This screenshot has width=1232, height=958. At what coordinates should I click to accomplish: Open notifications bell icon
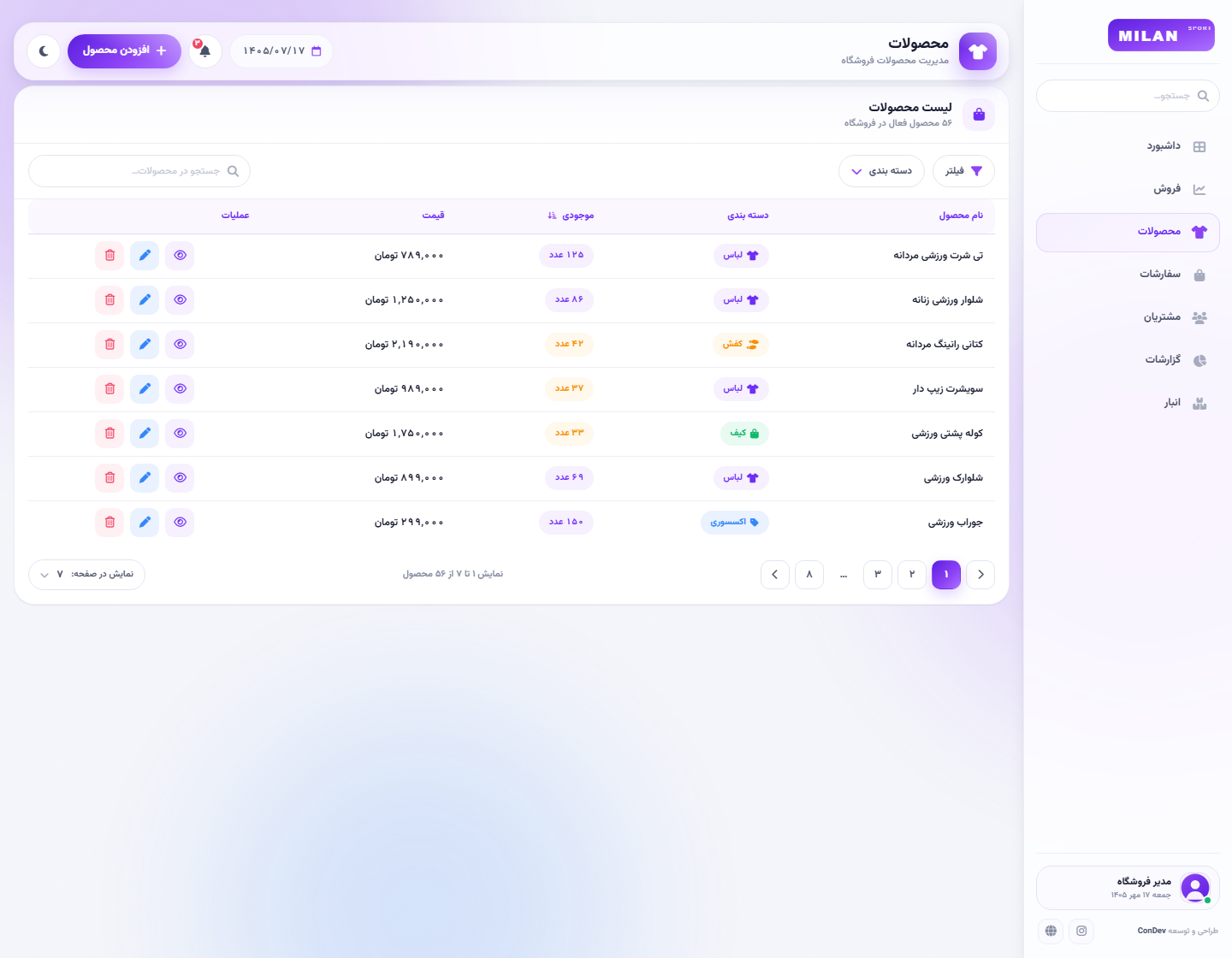[x=205, y=51]
